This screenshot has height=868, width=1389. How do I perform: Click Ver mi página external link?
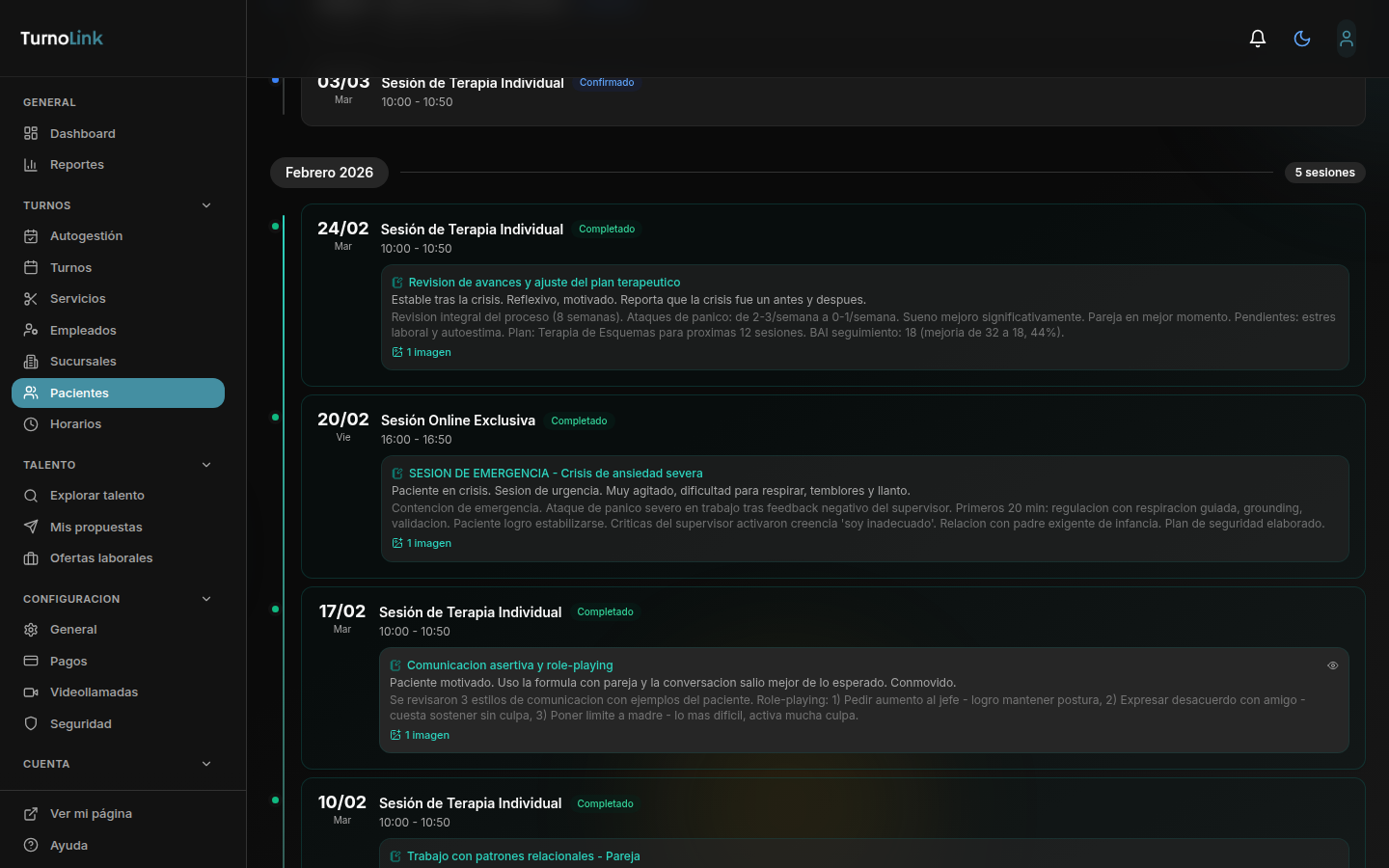tap(91, 814)
